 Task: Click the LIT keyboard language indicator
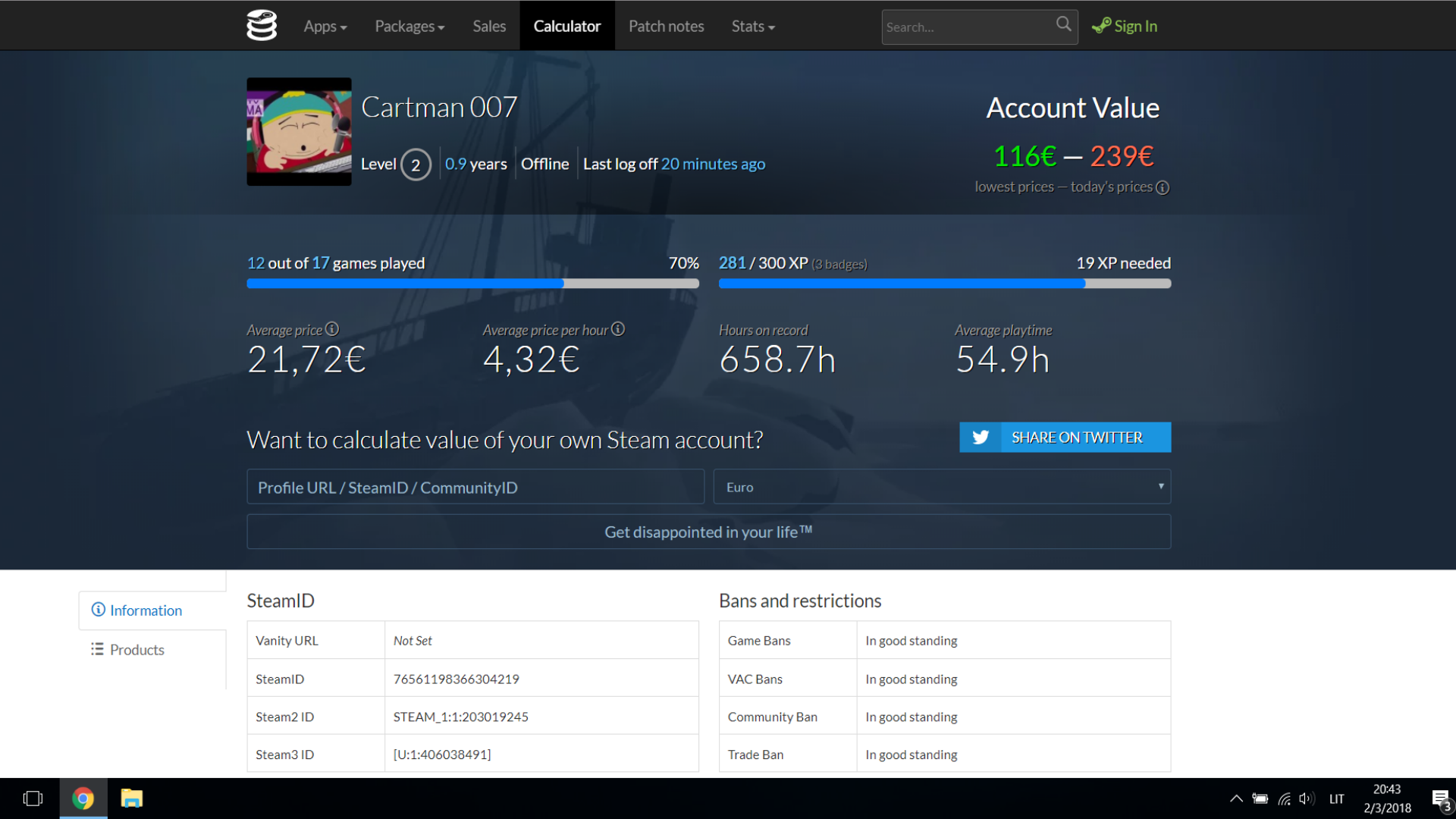(1337, 799)
